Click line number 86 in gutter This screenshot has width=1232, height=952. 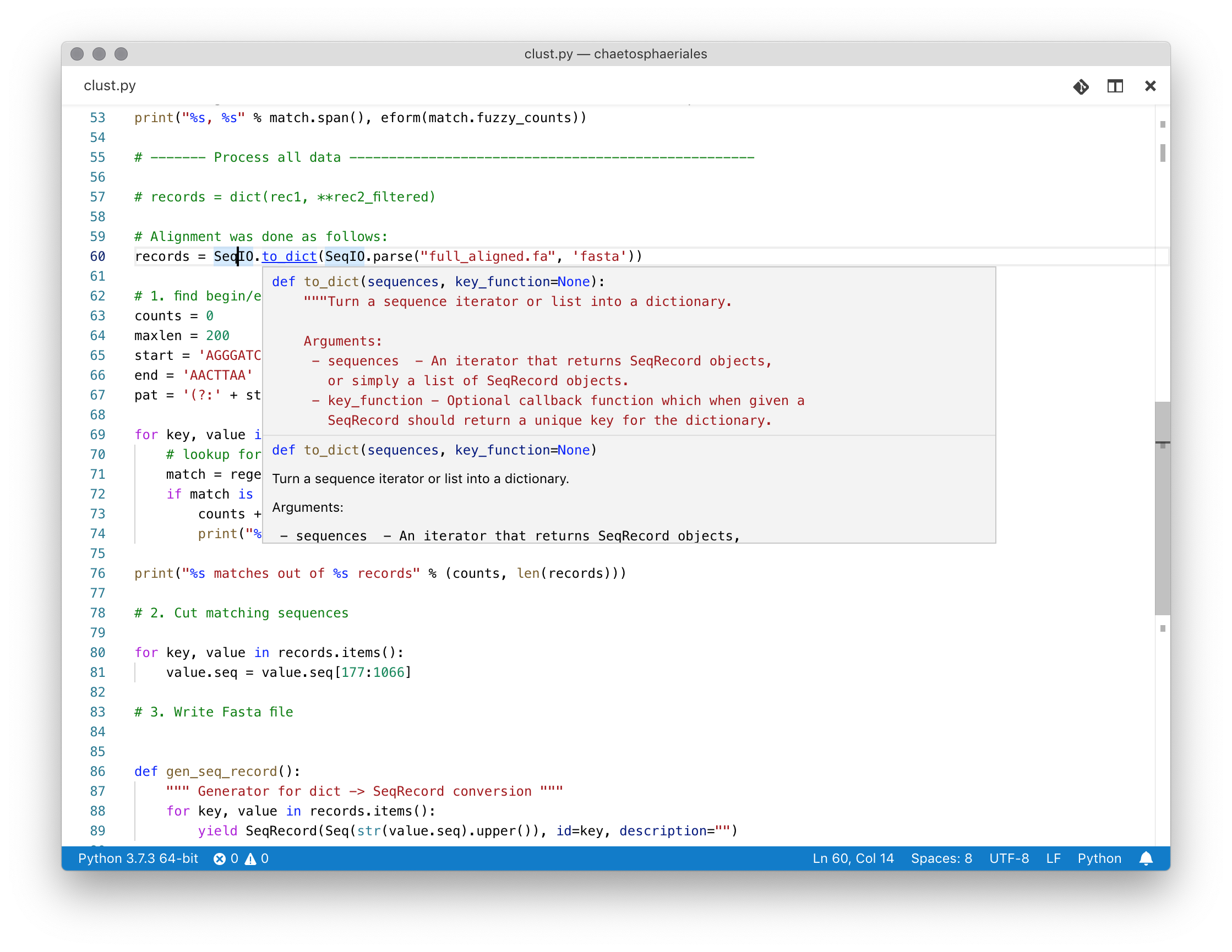pyautogui.click(x=97, y=771)
